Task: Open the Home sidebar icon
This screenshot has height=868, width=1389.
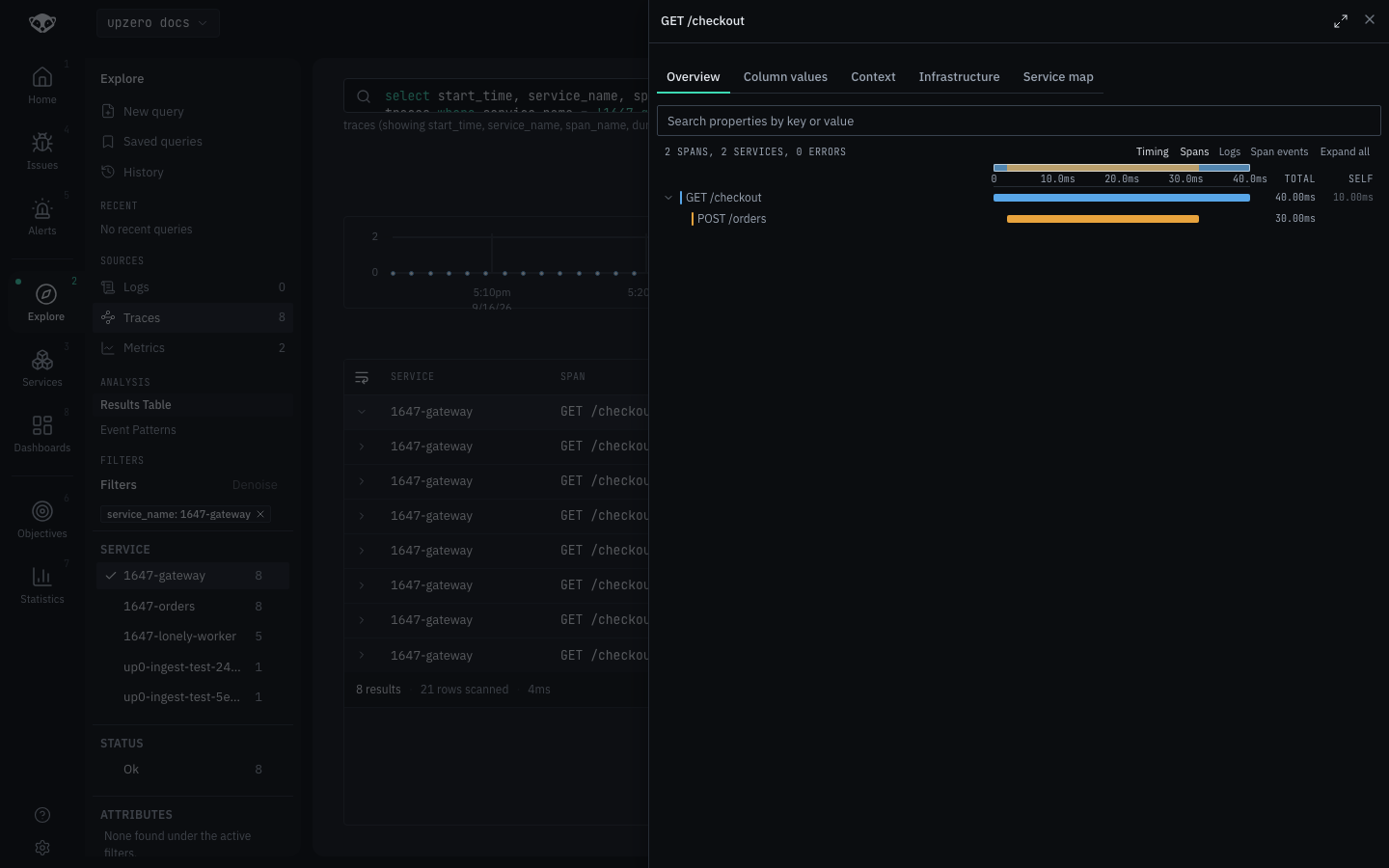Action: point(42,77)
